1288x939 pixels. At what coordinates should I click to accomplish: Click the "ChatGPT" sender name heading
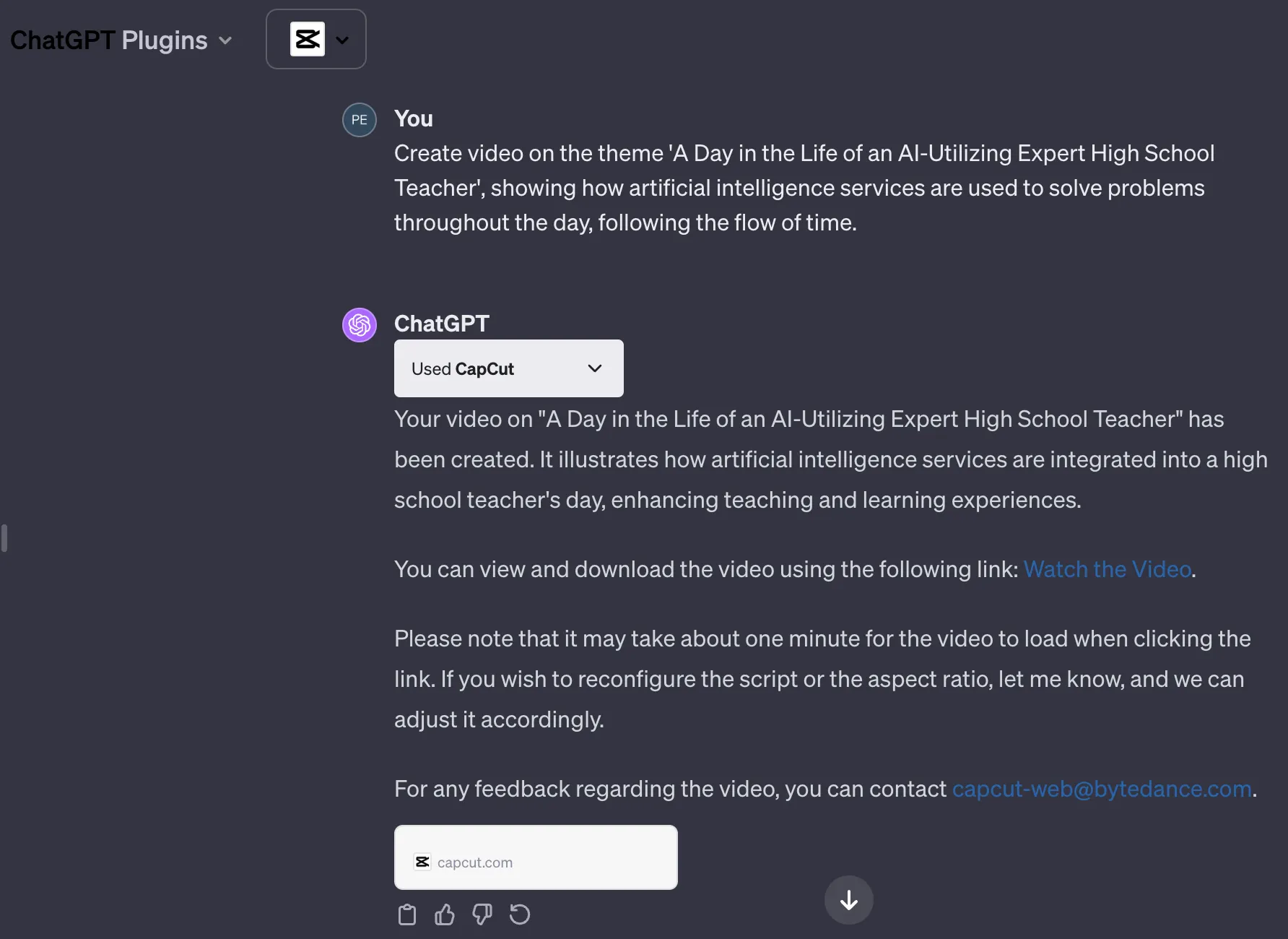[442, 324]
